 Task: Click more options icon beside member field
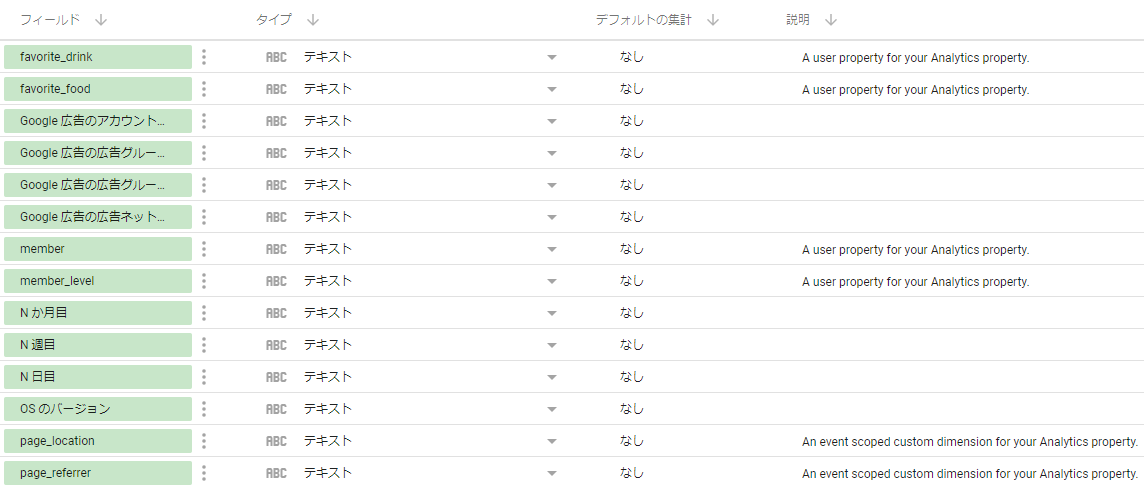click(204, 249)
